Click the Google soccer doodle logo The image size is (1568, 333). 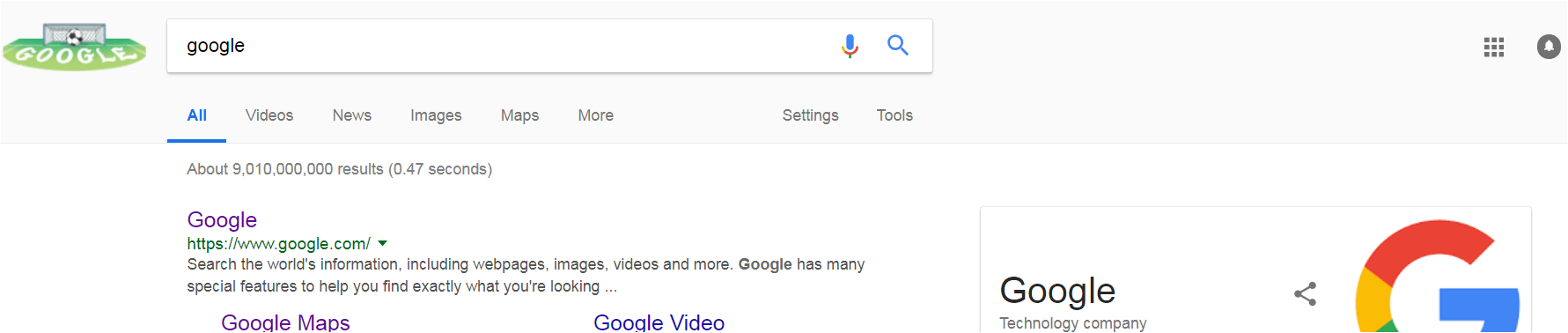tap(75, 47)
